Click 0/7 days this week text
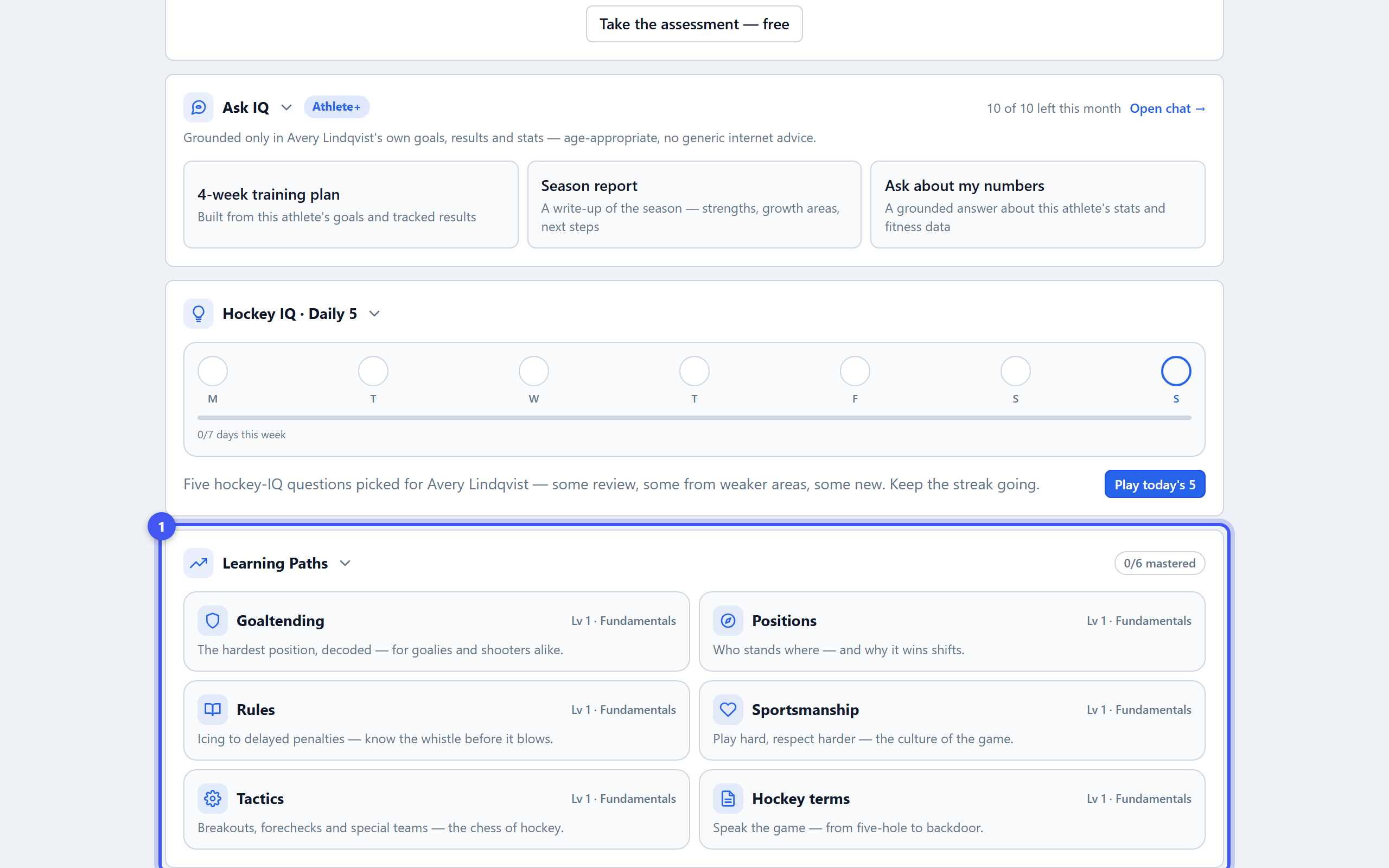The image size is (1389, 868). point(241,435)
